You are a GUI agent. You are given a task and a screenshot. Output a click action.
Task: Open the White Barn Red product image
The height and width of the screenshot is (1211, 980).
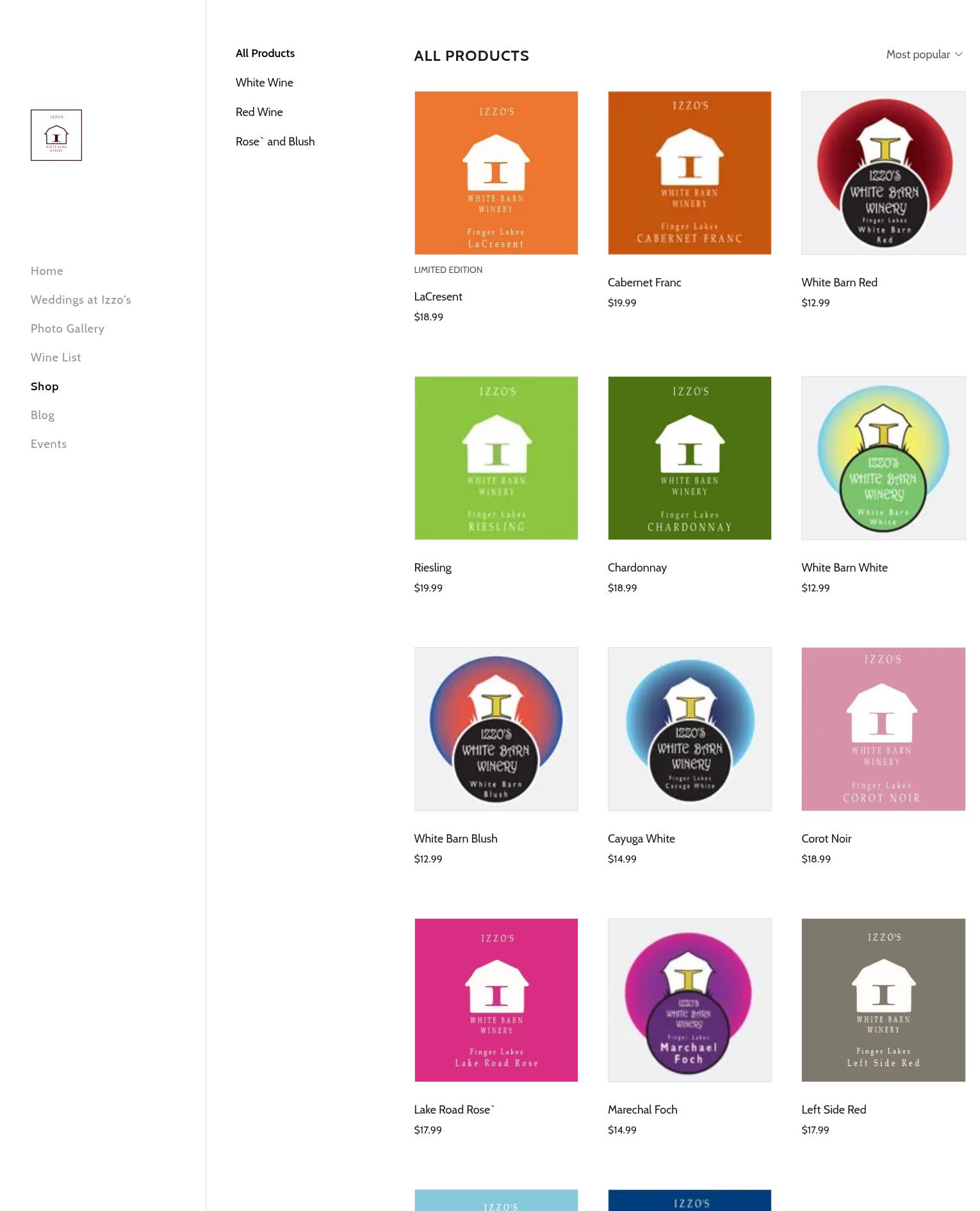click(883, 173)
